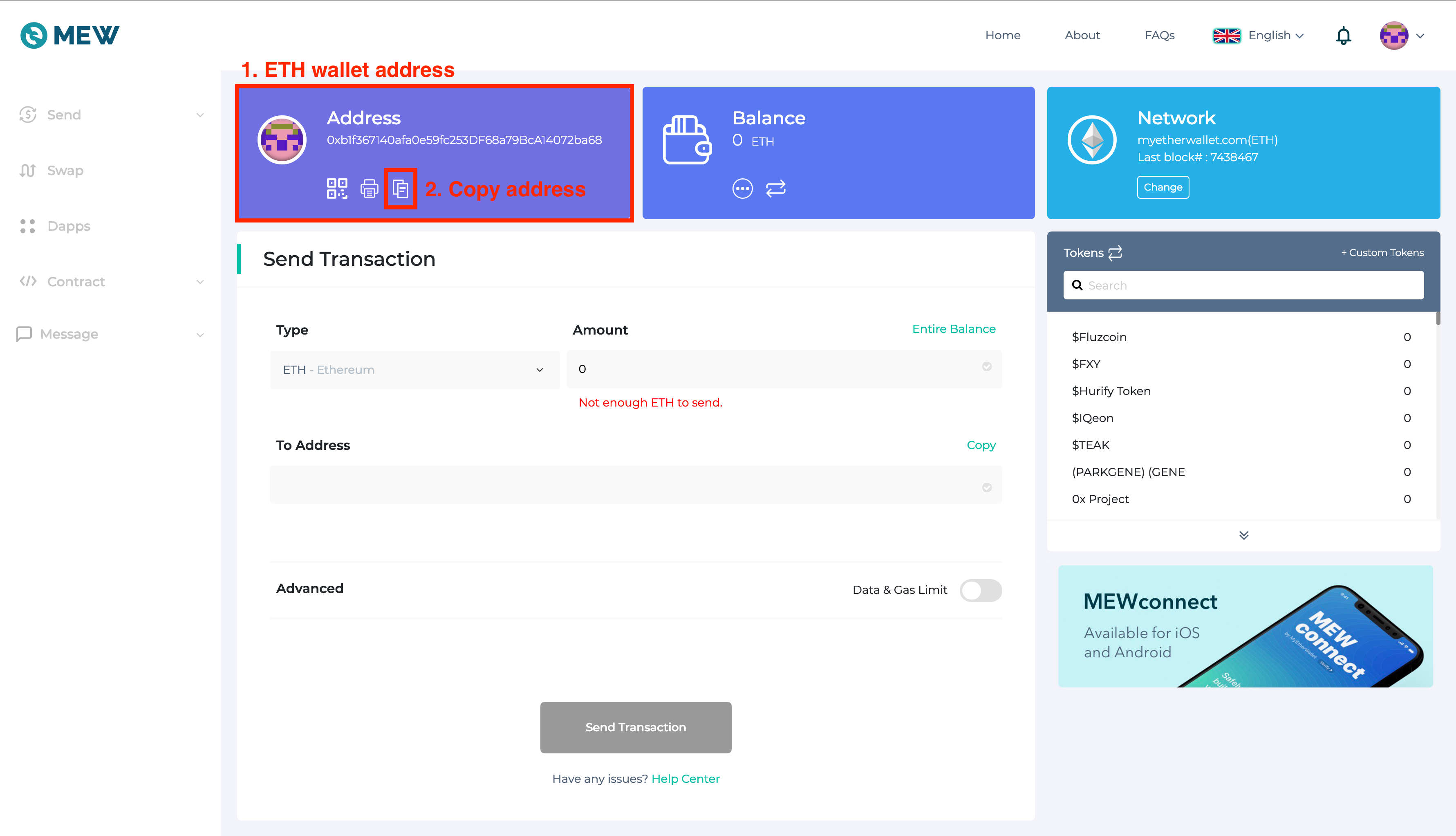Click the myetherwallet.com(ETH) network text
This screenshot has width=1456, height=836.
click(x=1207, y=140)
